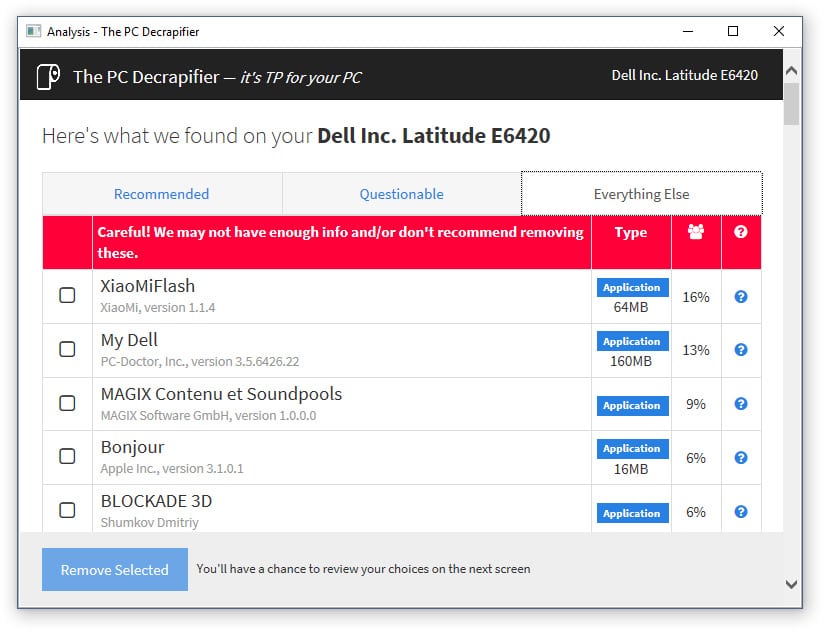Image resolution: width=824 pixels, height=631 pixels.
Task: Click 'PC-Doctor, Inc., version 3.5.6426.22' text
Action: click(x=200, y=361)
